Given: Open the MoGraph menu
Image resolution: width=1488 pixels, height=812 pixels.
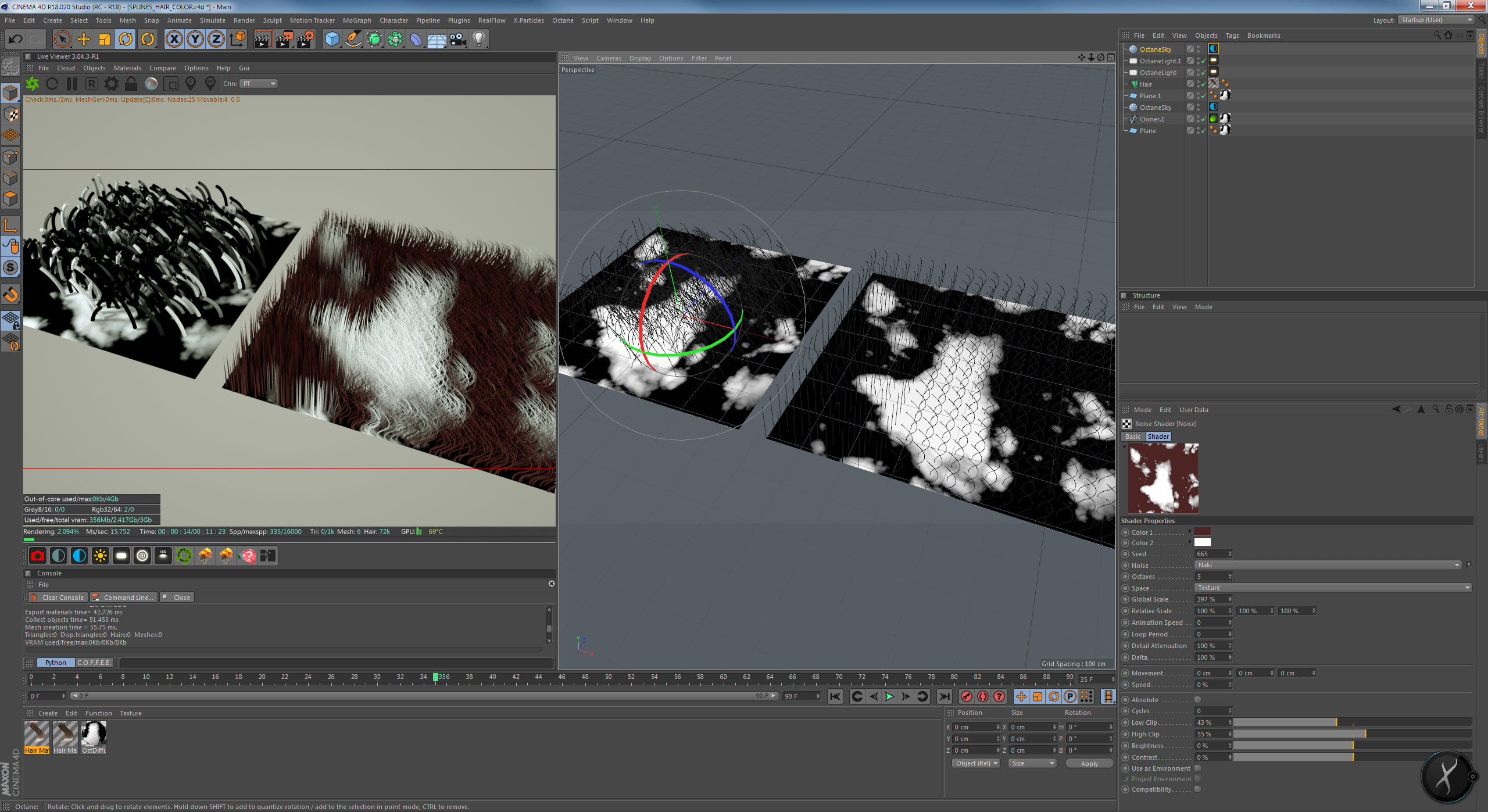Looking at the screenshot, I should click(x=356, y=20).
